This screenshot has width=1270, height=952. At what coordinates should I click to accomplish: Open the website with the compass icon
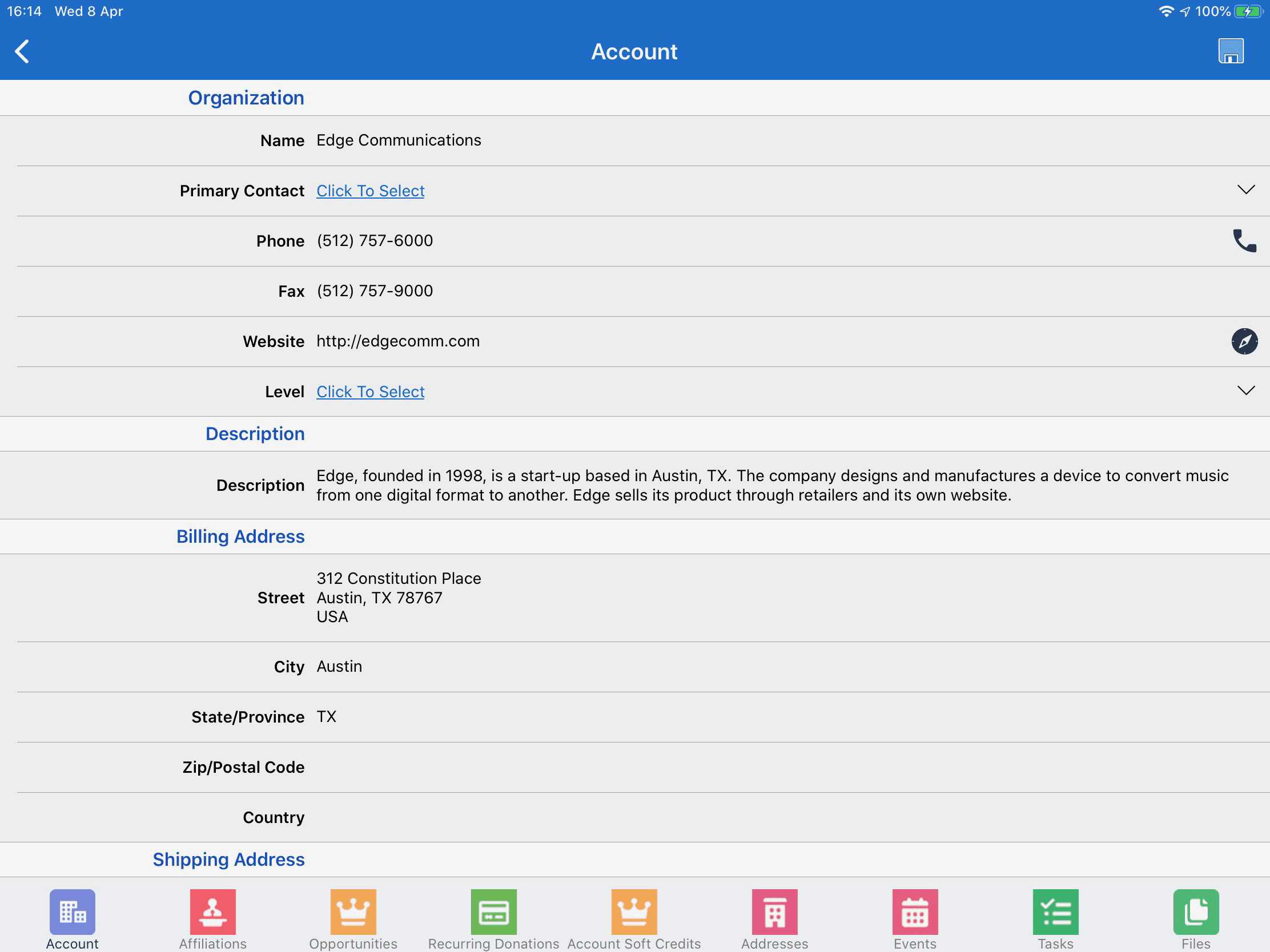(1244, 341)
